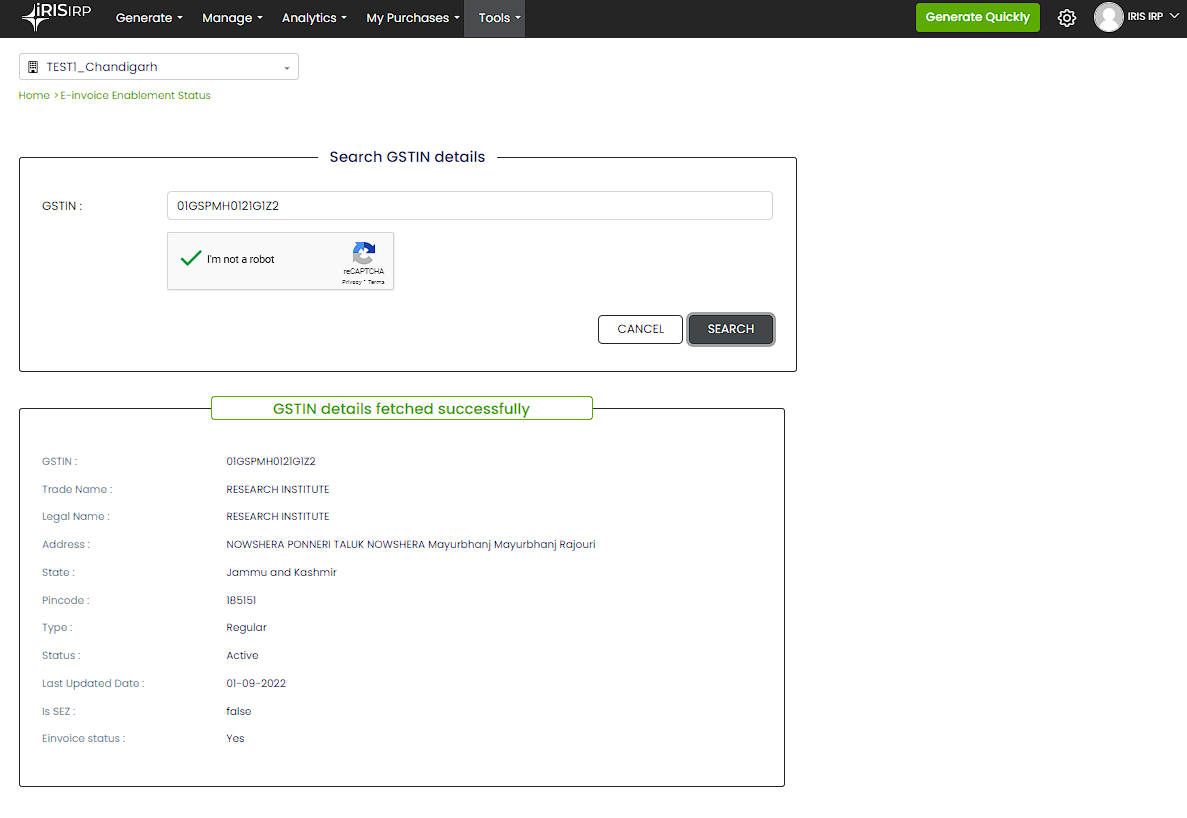Open the reCAPTCHA Privacy link
Screen dimensions: 1187x818
[351, 282]
